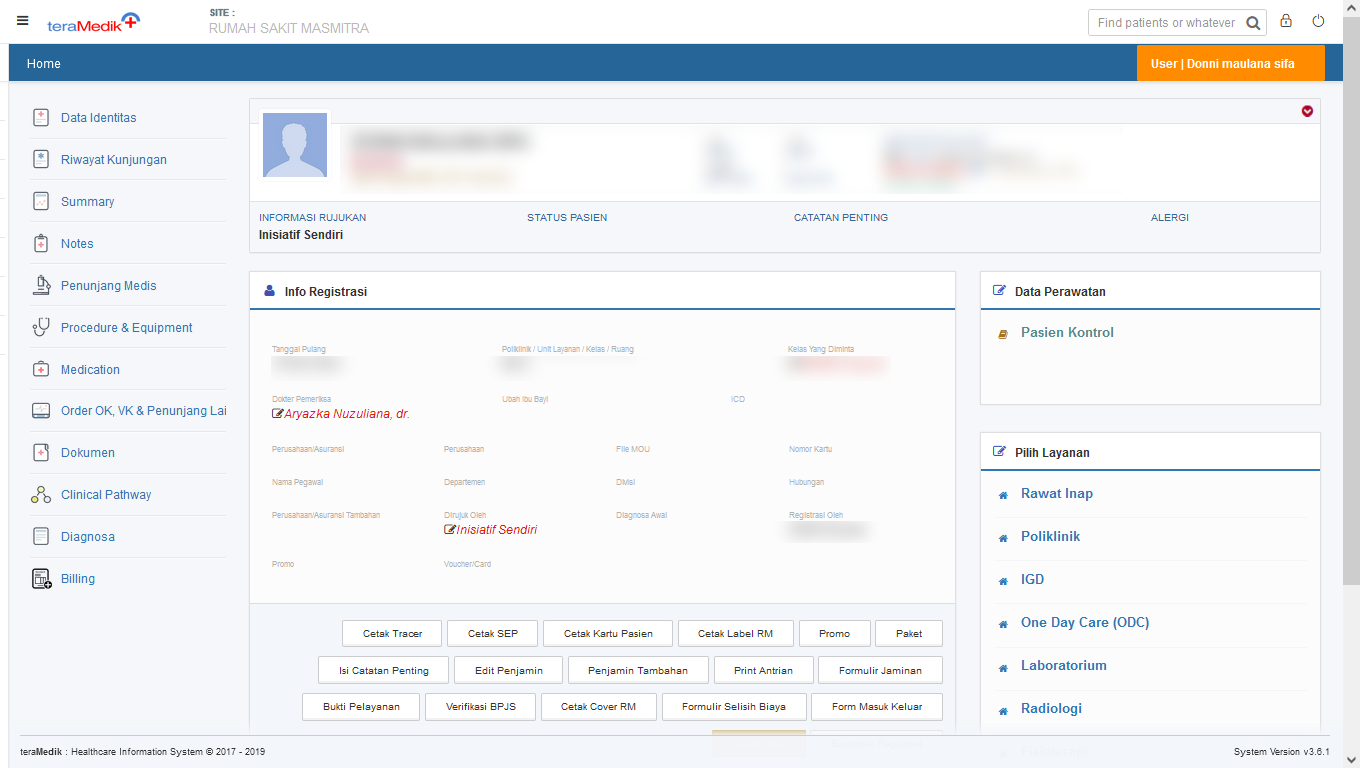Click the power logout icon
The height and width of the screenshot is (768, 1360).
pos(1318,21)
